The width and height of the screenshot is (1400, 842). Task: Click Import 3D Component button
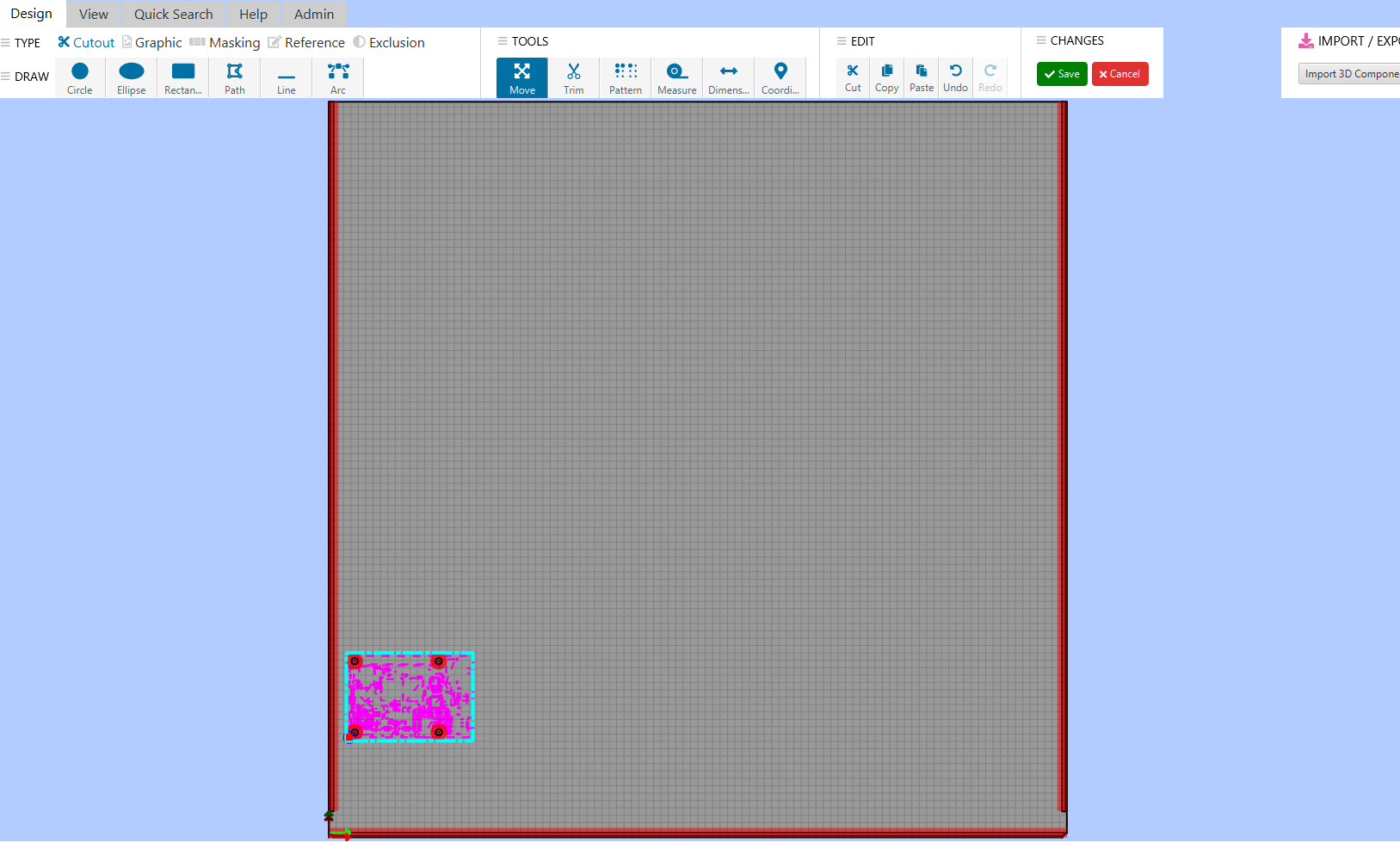point(1349,74)
